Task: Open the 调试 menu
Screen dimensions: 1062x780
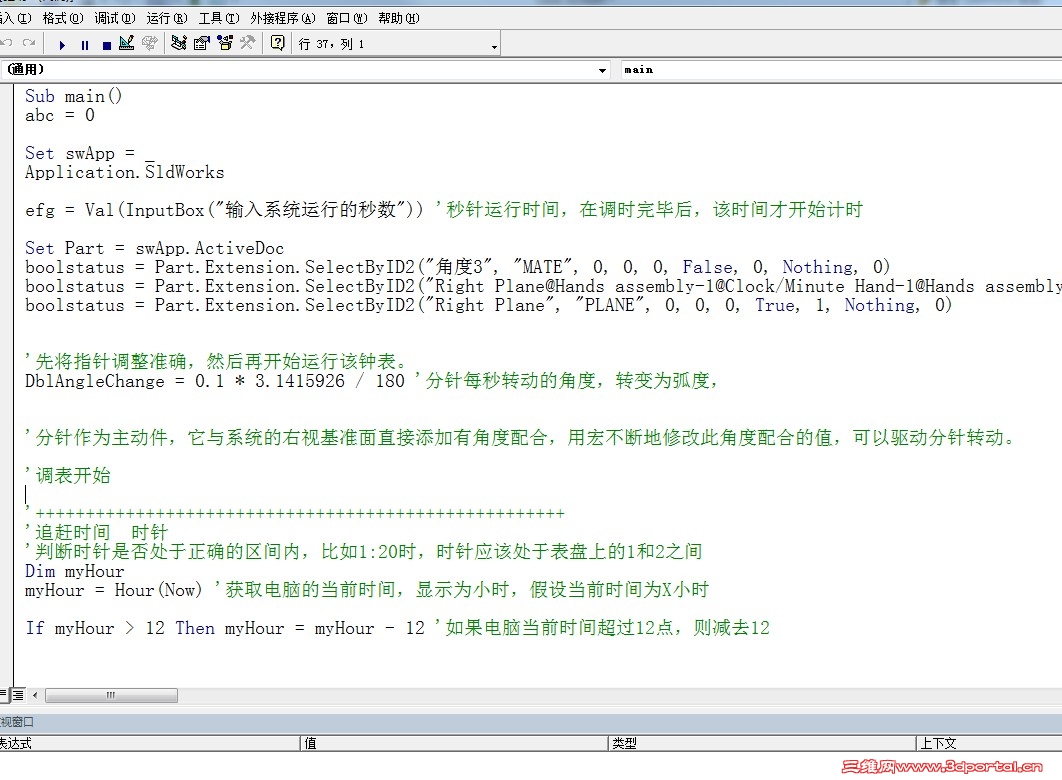Action: click(114, 18)
